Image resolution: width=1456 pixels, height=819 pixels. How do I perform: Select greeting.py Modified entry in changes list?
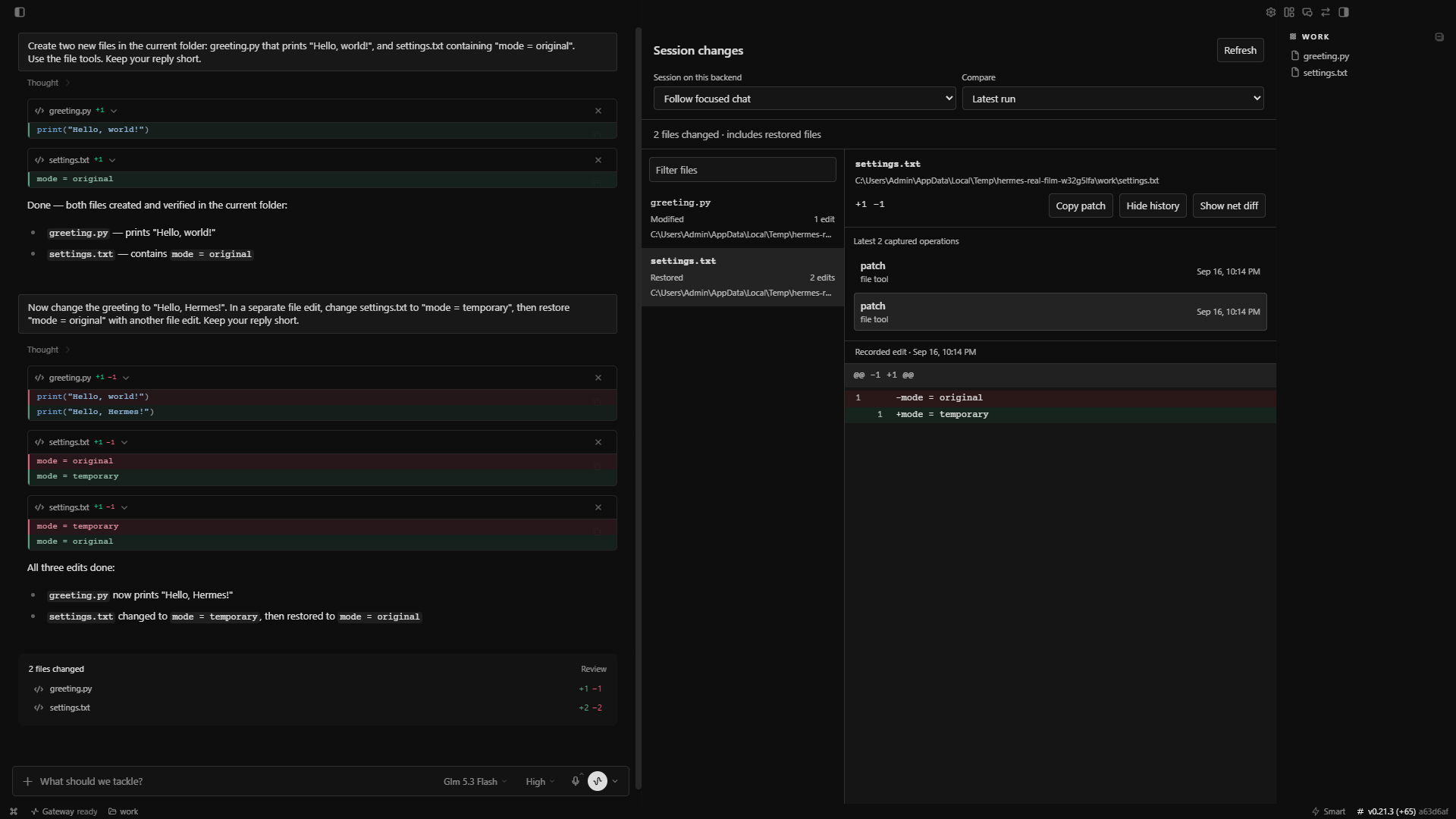coord(742,218)
